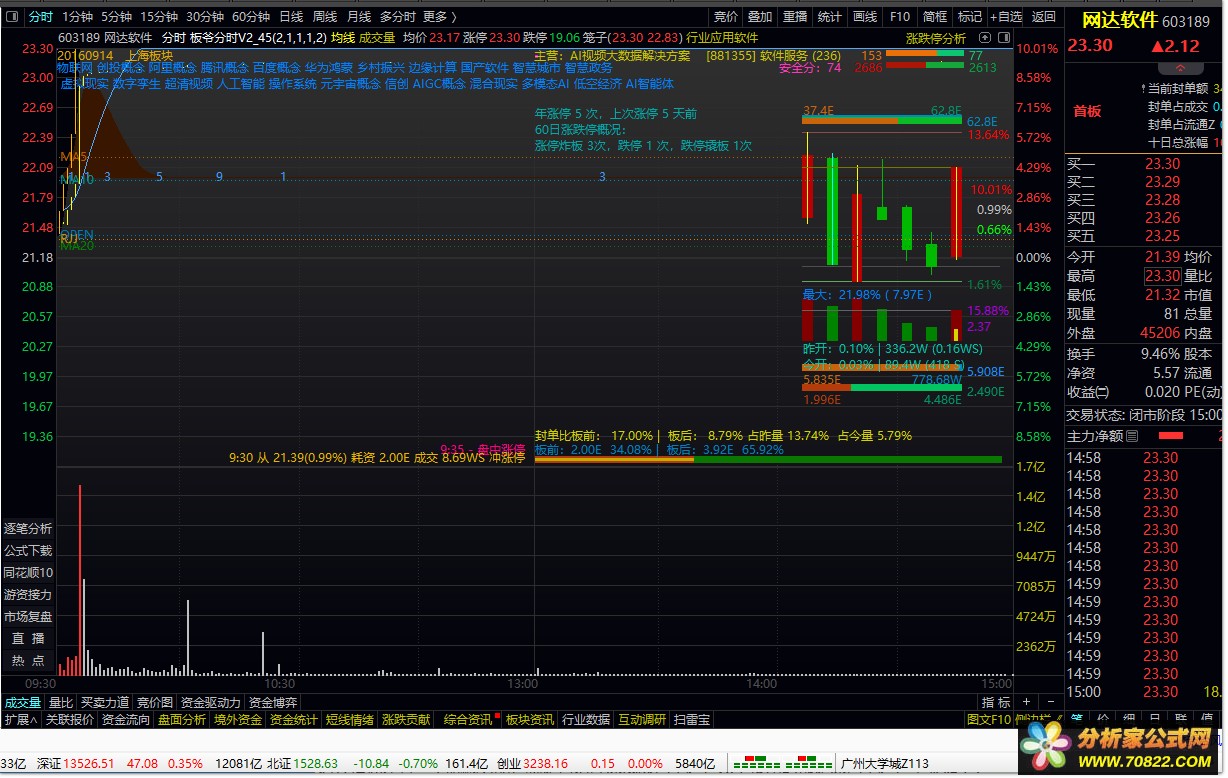Screen dimensions: 1228x778
Task: Select the 60分钟 period tab
Action: coord(251,16)
